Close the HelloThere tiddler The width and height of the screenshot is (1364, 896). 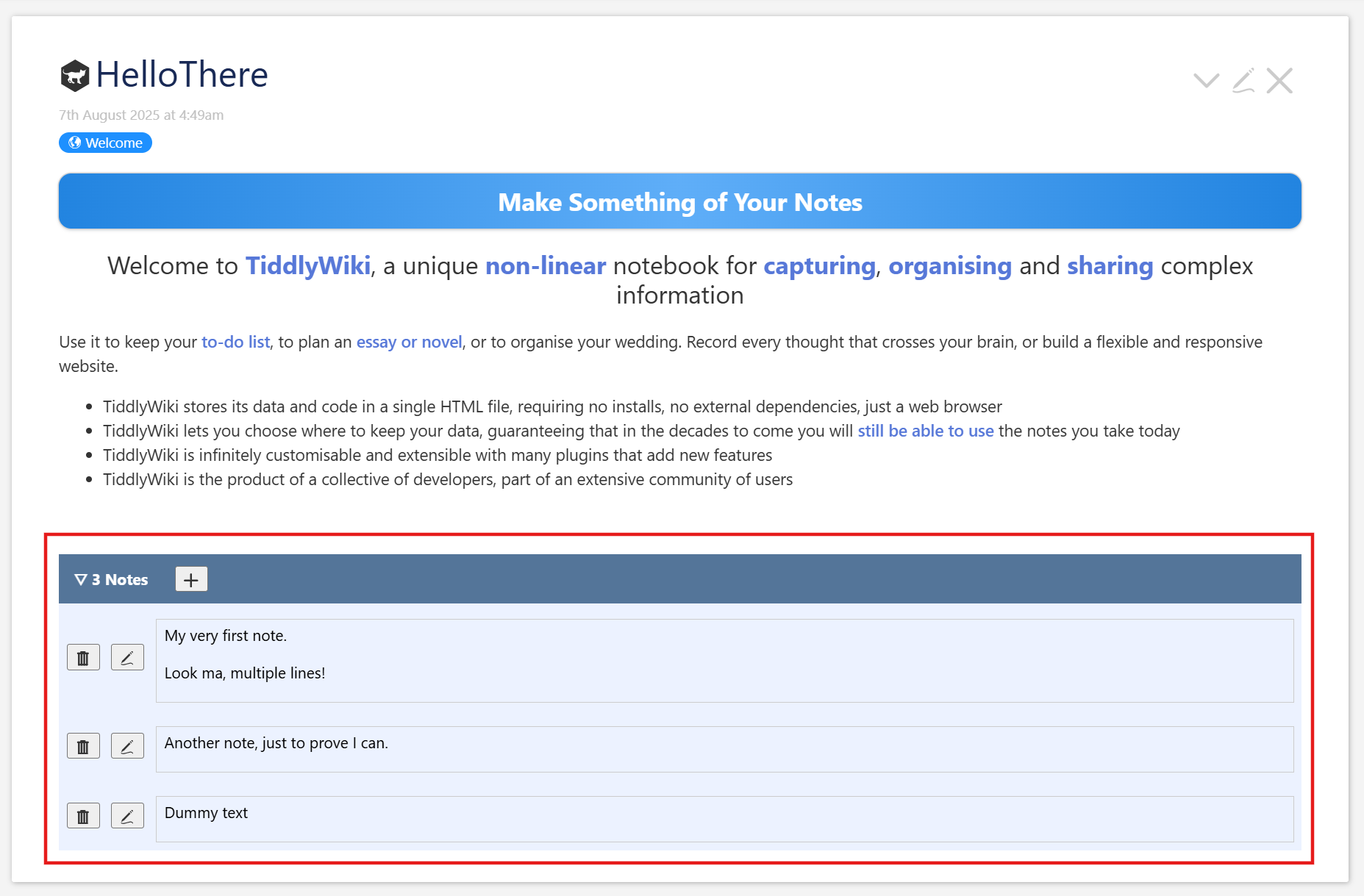pos(1279,81)
